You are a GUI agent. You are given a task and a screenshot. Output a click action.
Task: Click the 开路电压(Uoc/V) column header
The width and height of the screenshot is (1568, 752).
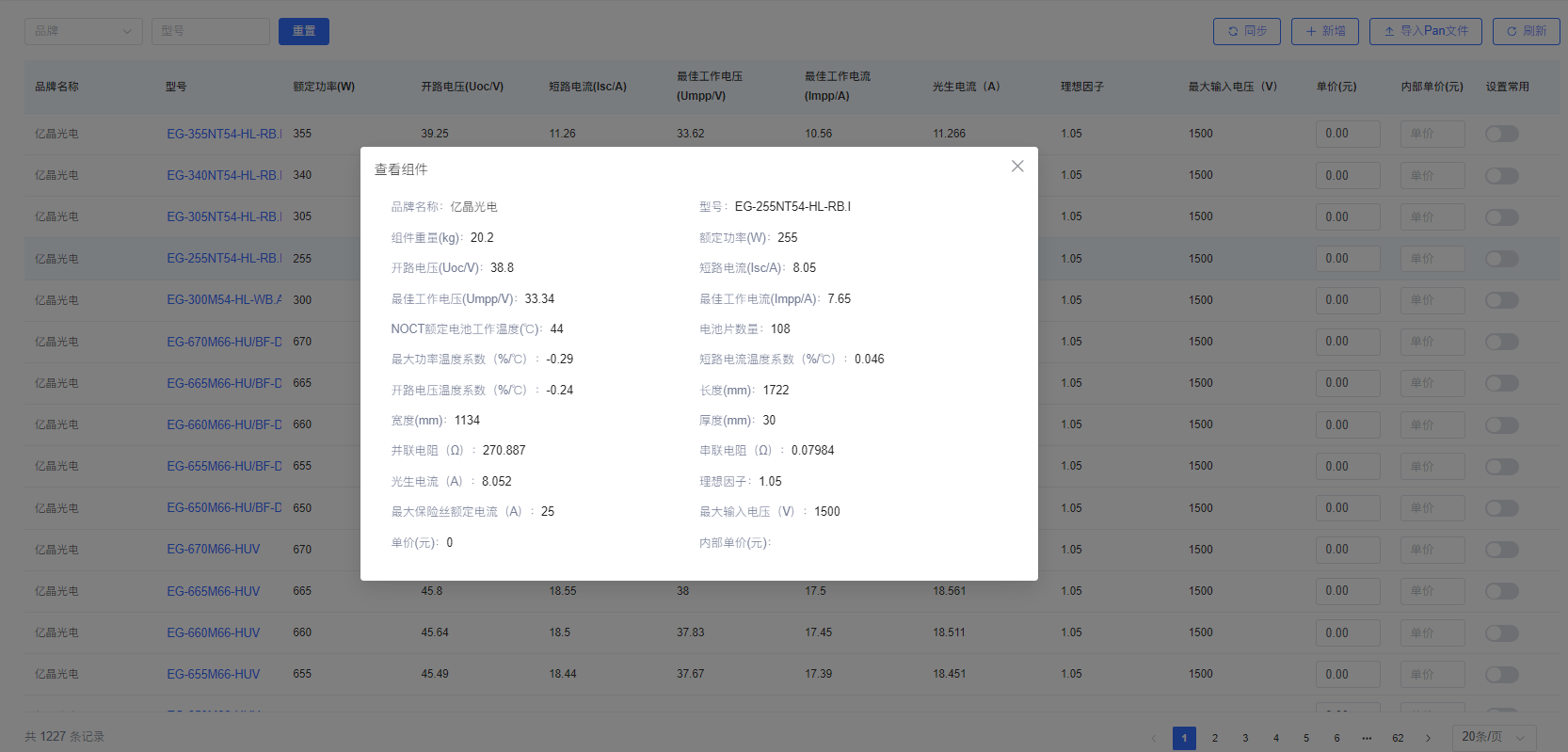[462, 87]
